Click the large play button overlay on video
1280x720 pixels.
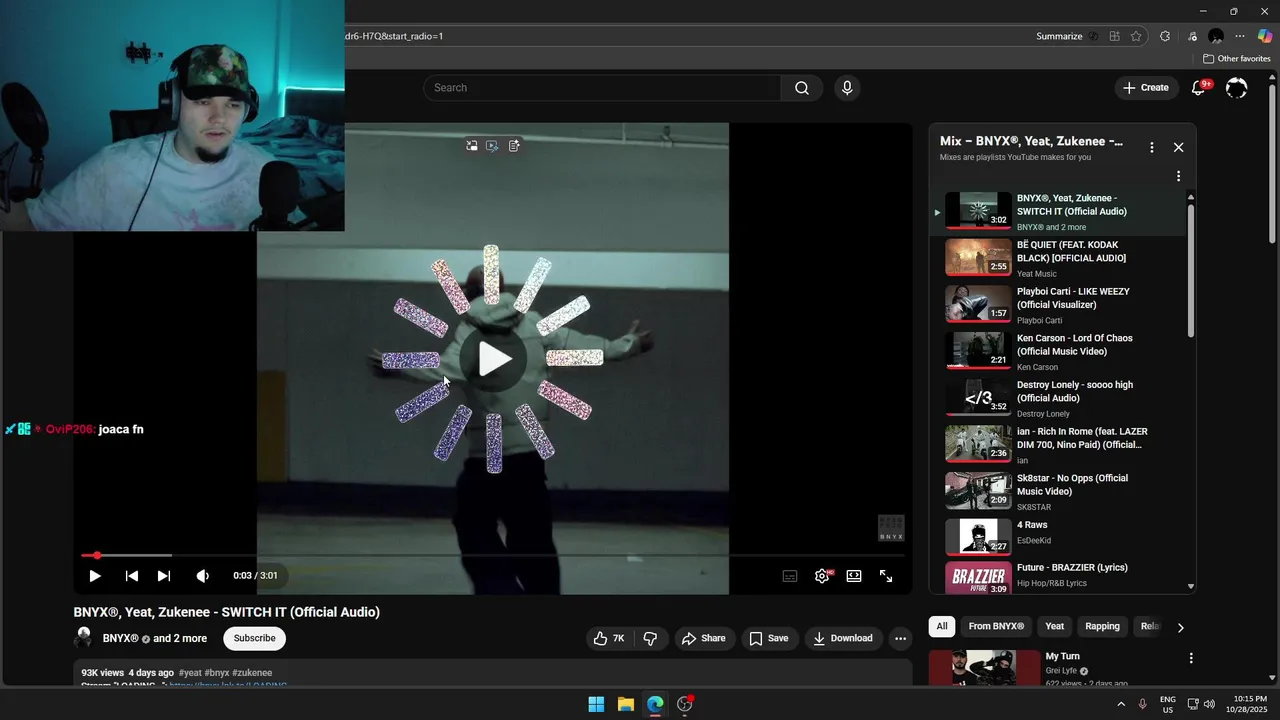(x=493, y=359)
